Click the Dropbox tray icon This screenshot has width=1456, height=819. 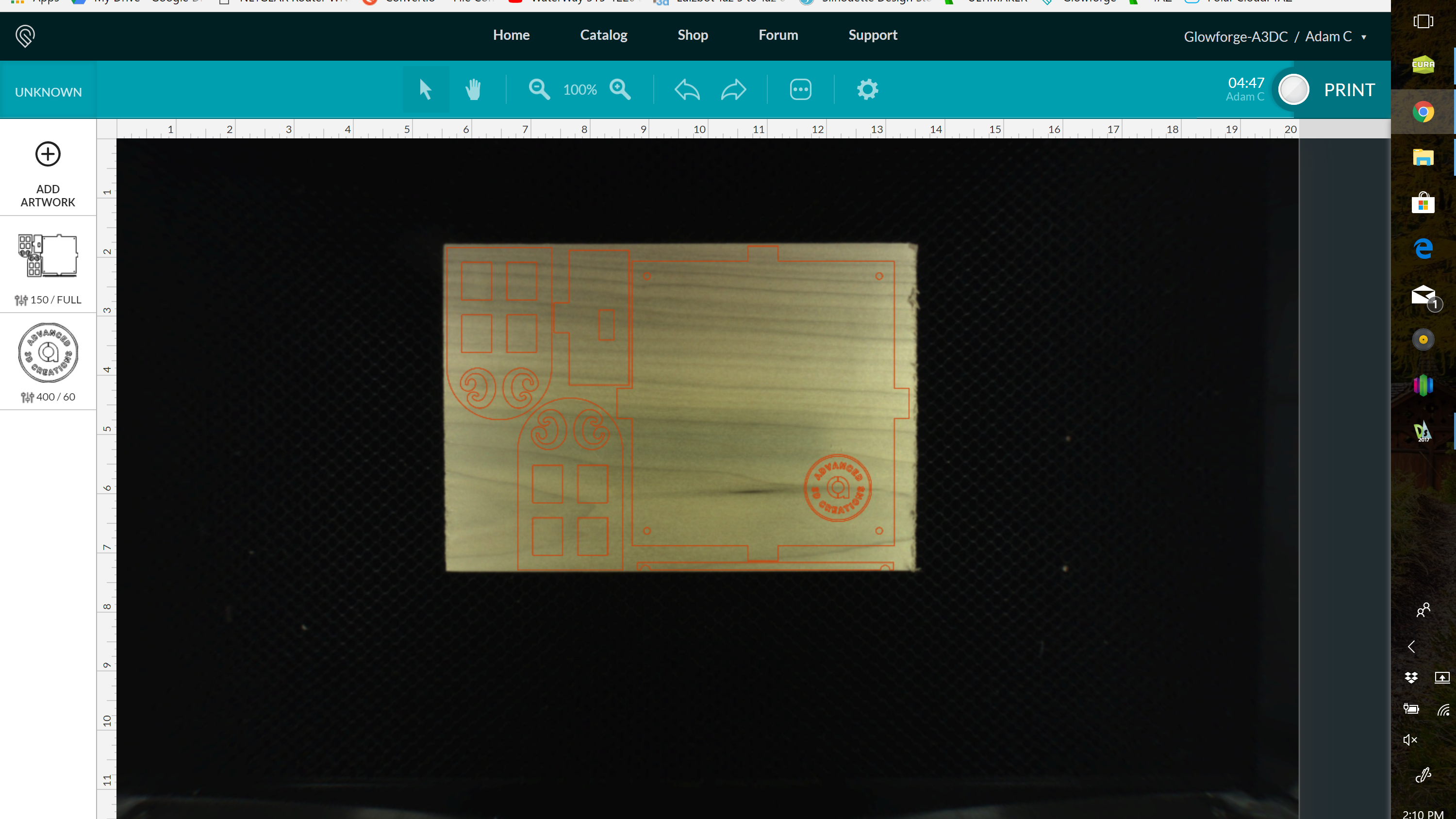(x=1411, y=677)
